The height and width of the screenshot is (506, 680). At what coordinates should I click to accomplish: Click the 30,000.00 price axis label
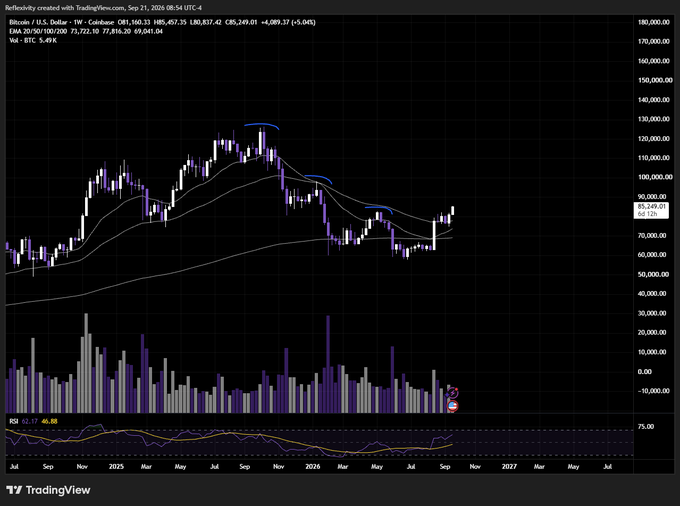pos(652,313)
